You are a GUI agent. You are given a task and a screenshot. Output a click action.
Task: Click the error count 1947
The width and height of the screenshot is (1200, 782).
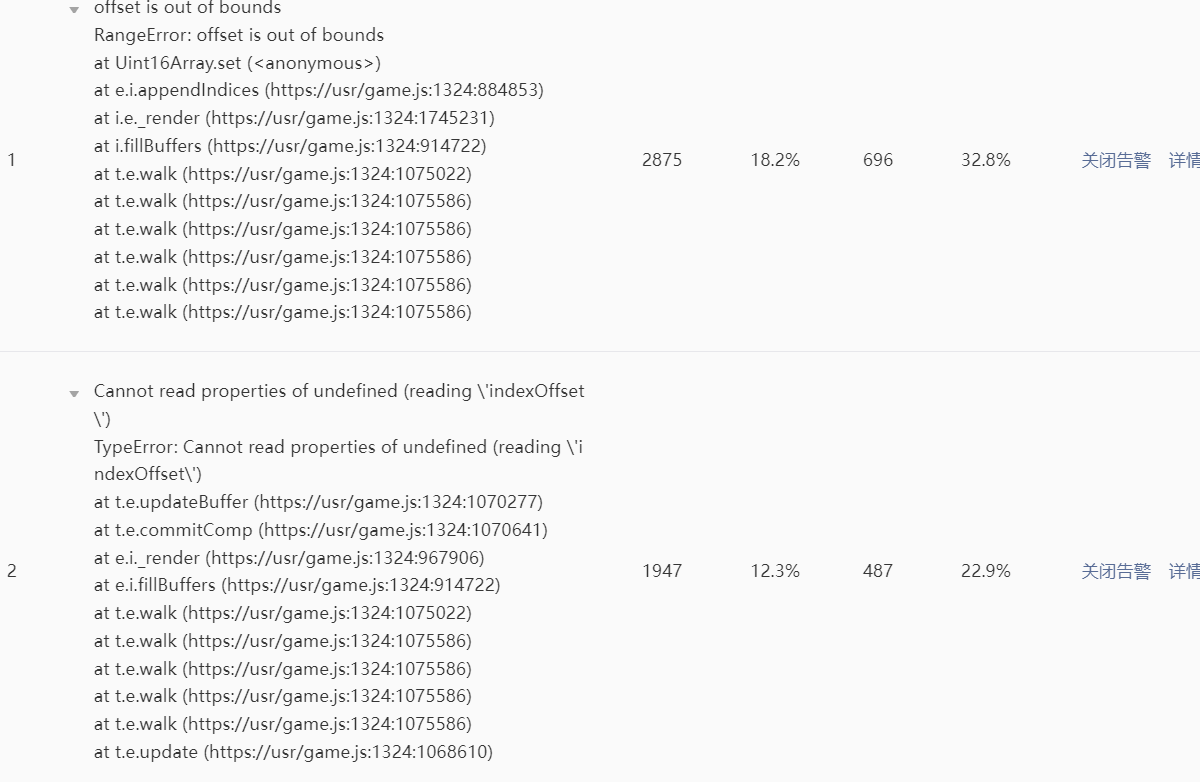pyautogui.click(x=662, y=571)
